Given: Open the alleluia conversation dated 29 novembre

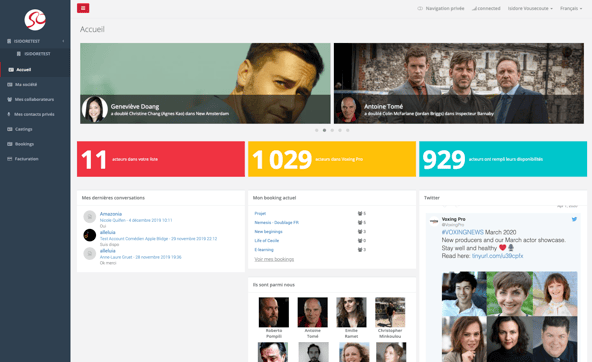Looking at the screenshot, I should (108, 232).
